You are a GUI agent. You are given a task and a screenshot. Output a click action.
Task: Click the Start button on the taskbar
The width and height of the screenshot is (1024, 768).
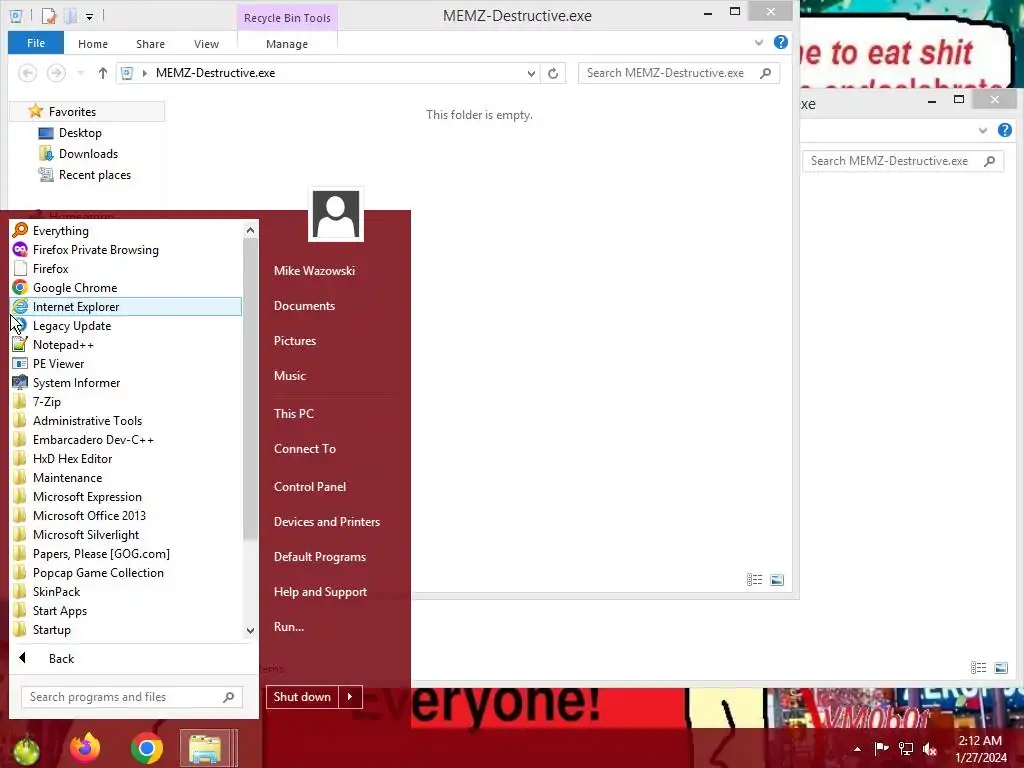pyautogui.click(x=25, y=749)
